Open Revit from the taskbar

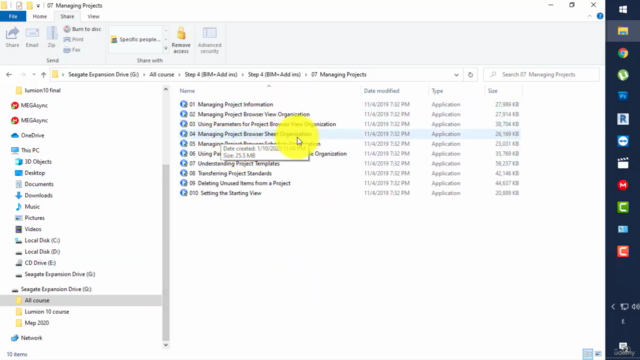(623, 119)
